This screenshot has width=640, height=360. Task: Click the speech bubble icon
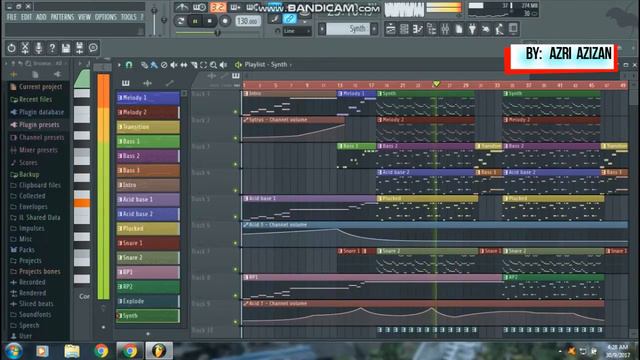pos(93,48)
